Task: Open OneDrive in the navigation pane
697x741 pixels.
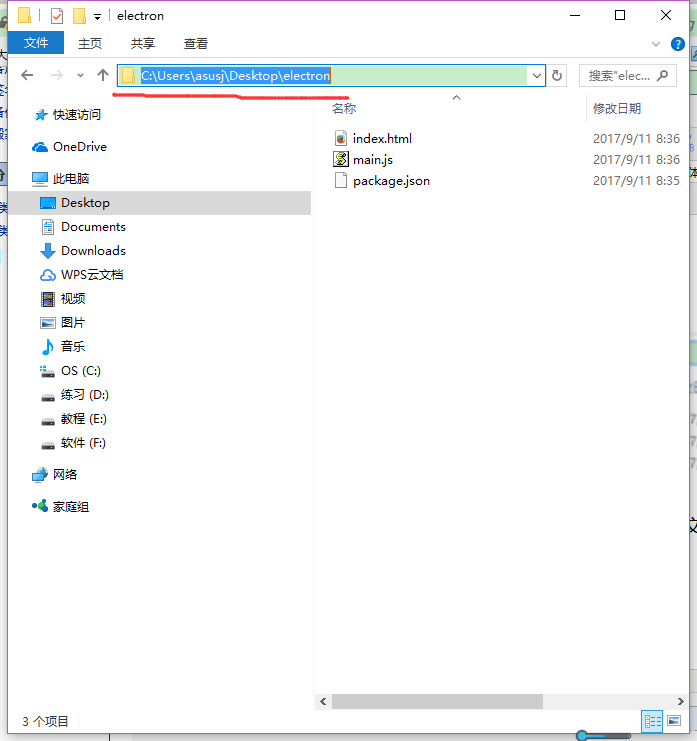Action: click(x=79, y=147)
